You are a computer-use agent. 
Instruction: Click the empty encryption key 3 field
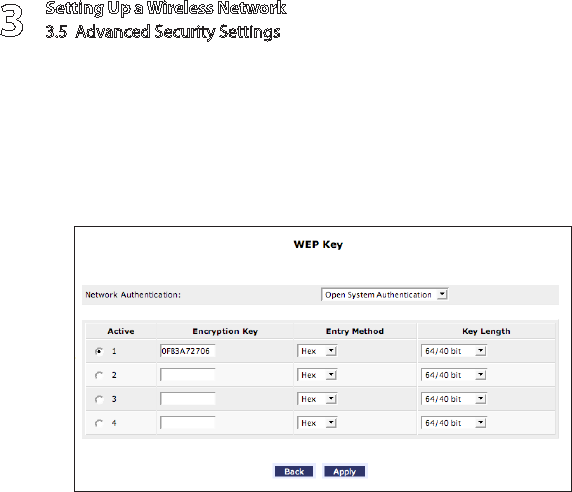[x=188, y=399]
